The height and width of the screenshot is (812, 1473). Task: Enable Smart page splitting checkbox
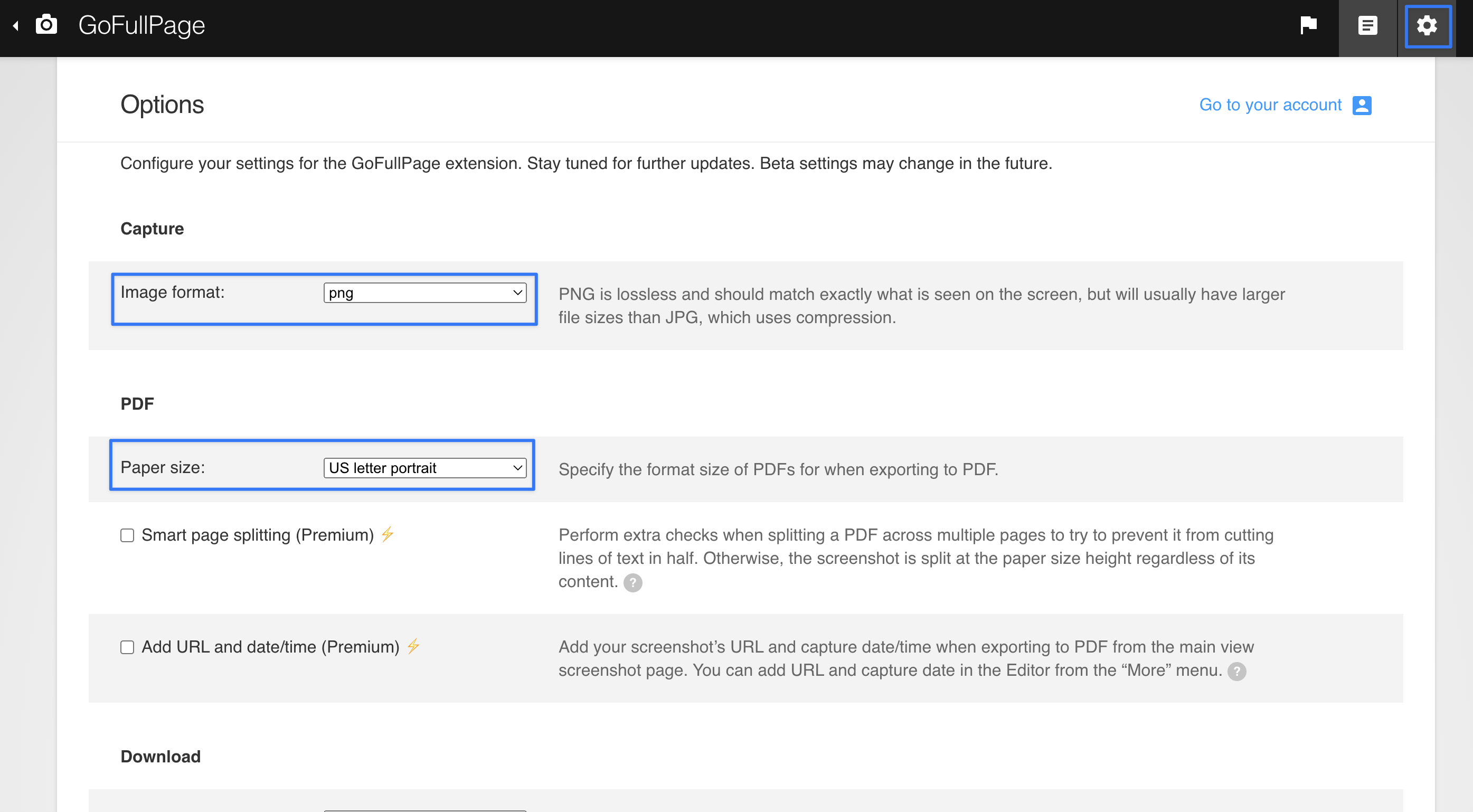[128, 535]
